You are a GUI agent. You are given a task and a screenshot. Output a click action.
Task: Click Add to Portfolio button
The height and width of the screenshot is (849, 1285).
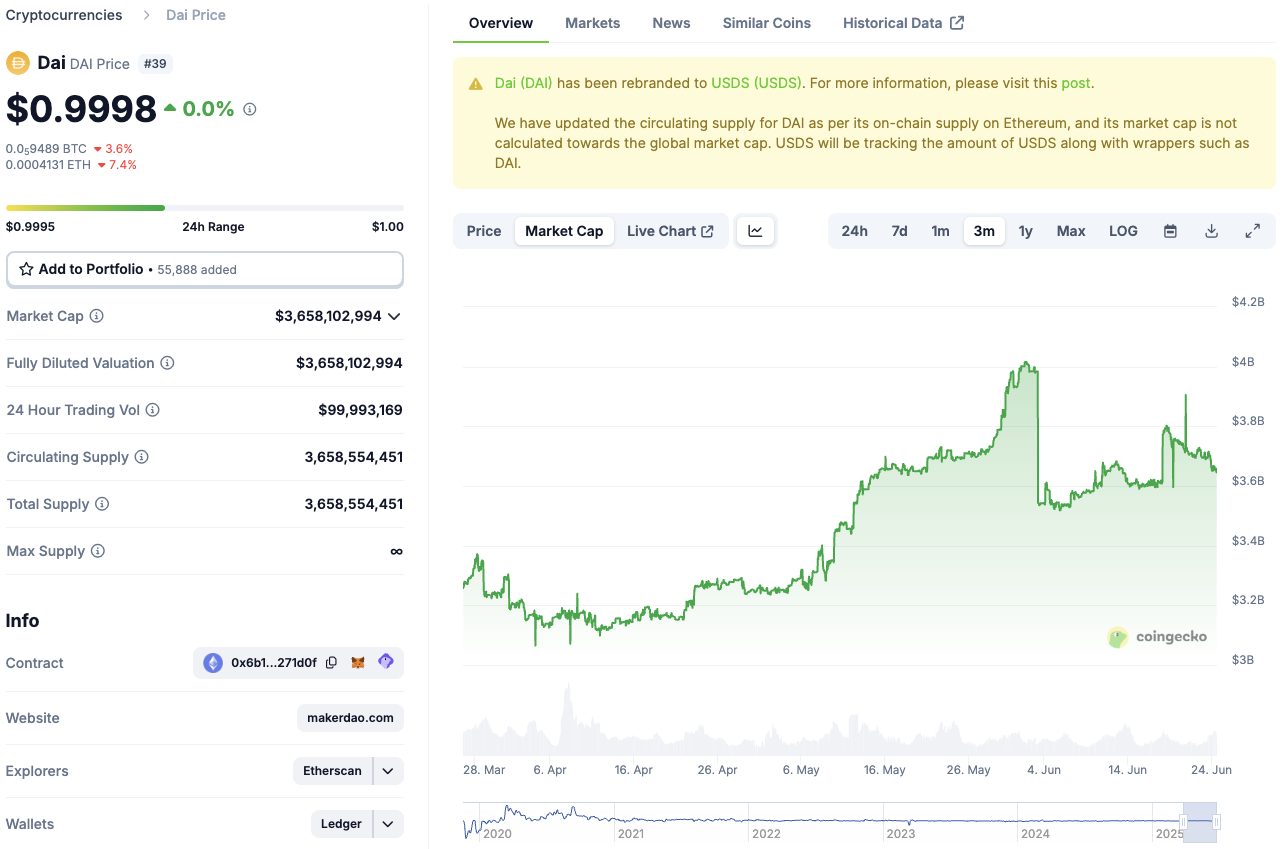tap(205, 269)
